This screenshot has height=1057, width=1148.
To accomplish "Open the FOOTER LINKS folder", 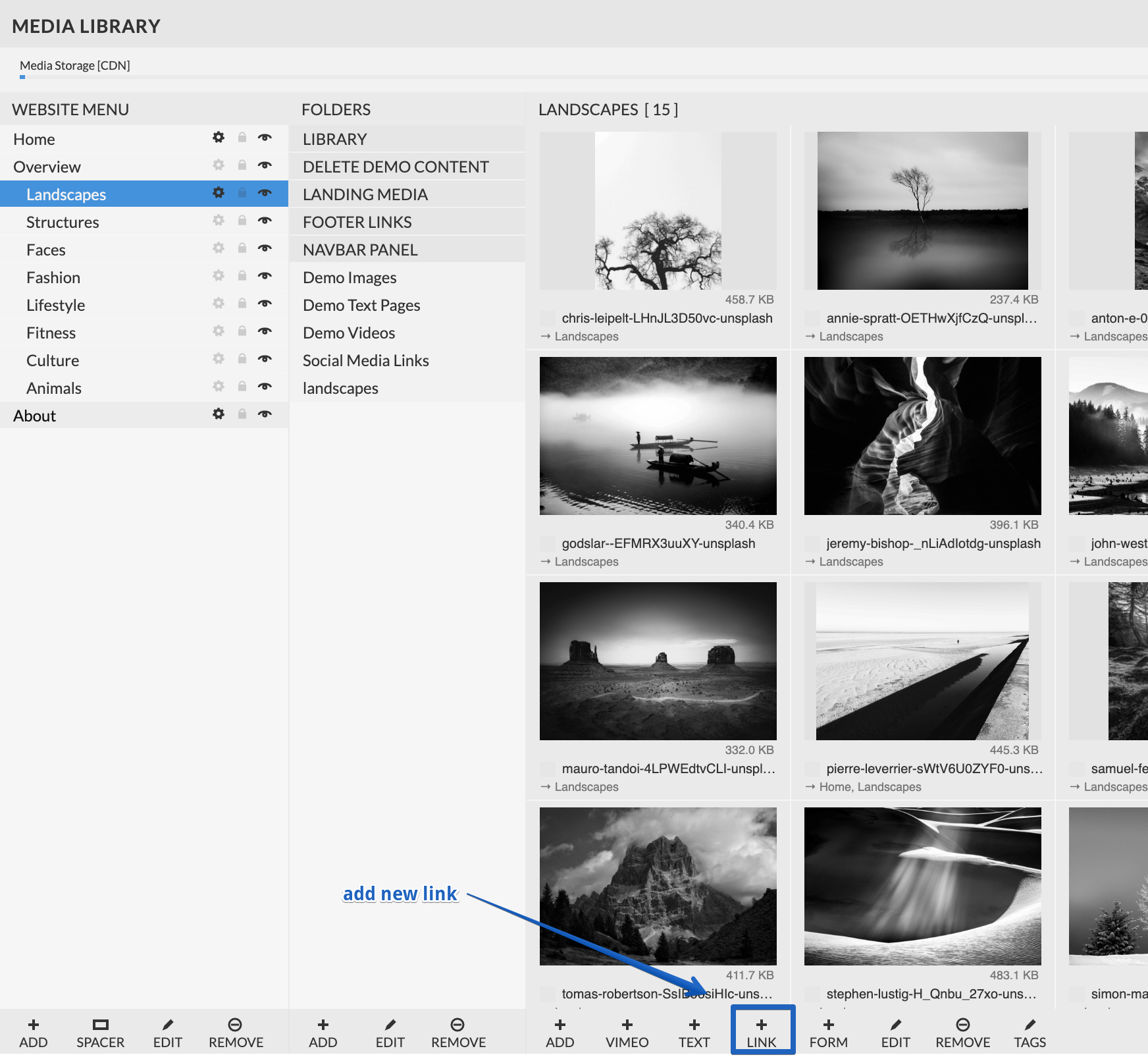I will (x=407, y=222).
